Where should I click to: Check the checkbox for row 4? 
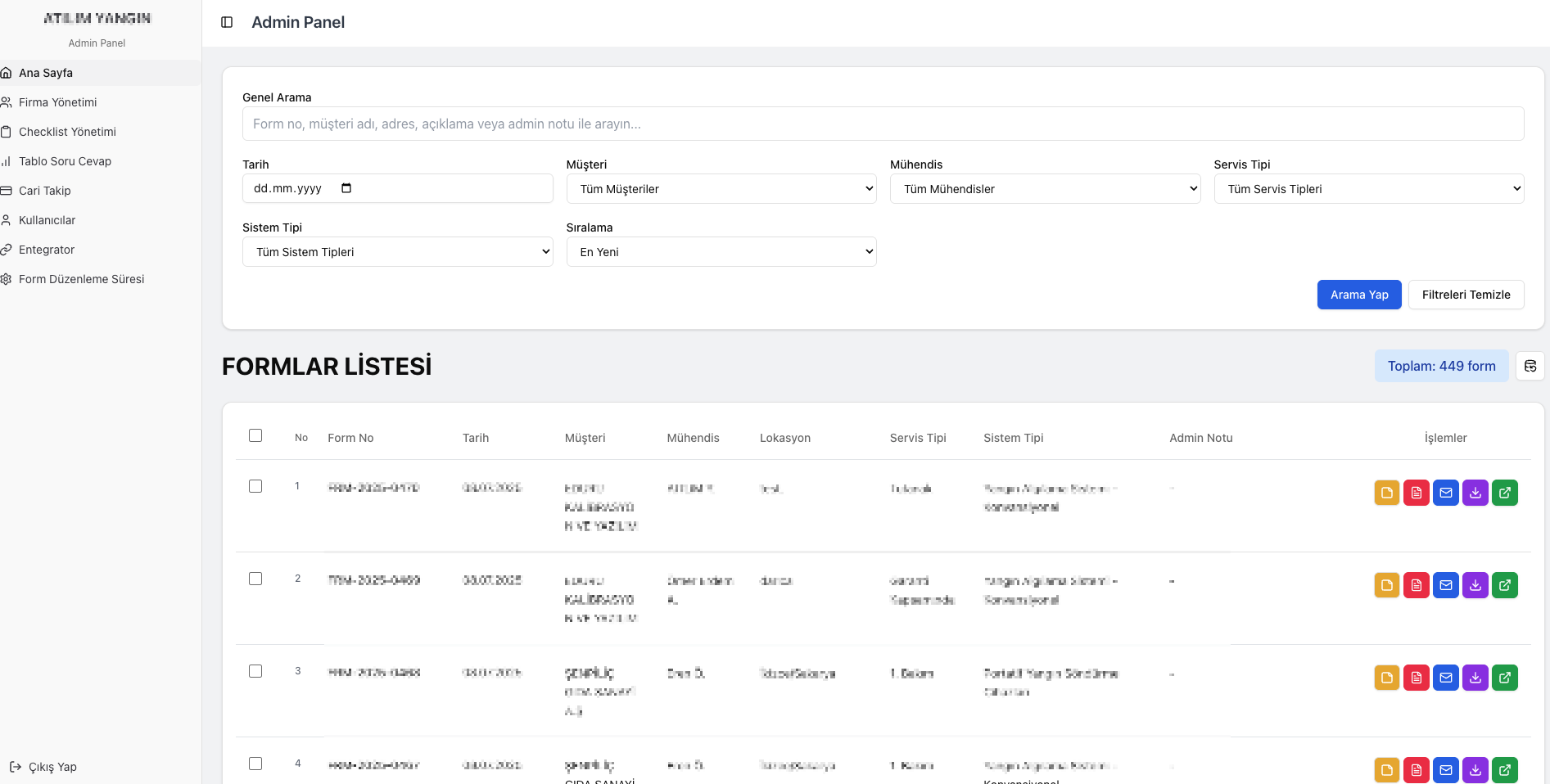pos(255,764)
